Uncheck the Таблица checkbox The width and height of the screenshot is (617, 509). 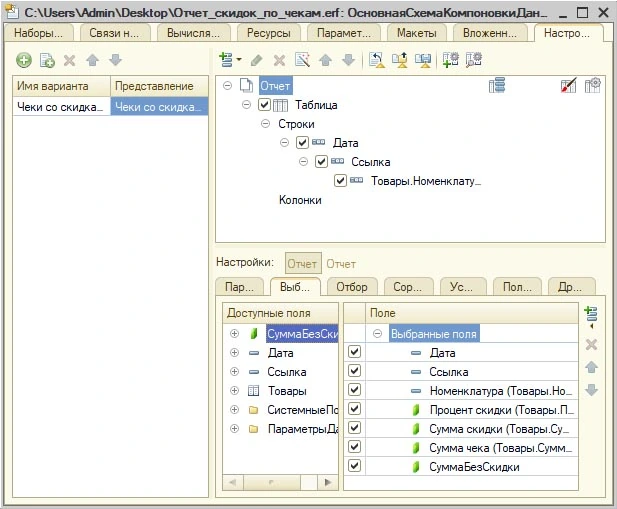(265, 105)
